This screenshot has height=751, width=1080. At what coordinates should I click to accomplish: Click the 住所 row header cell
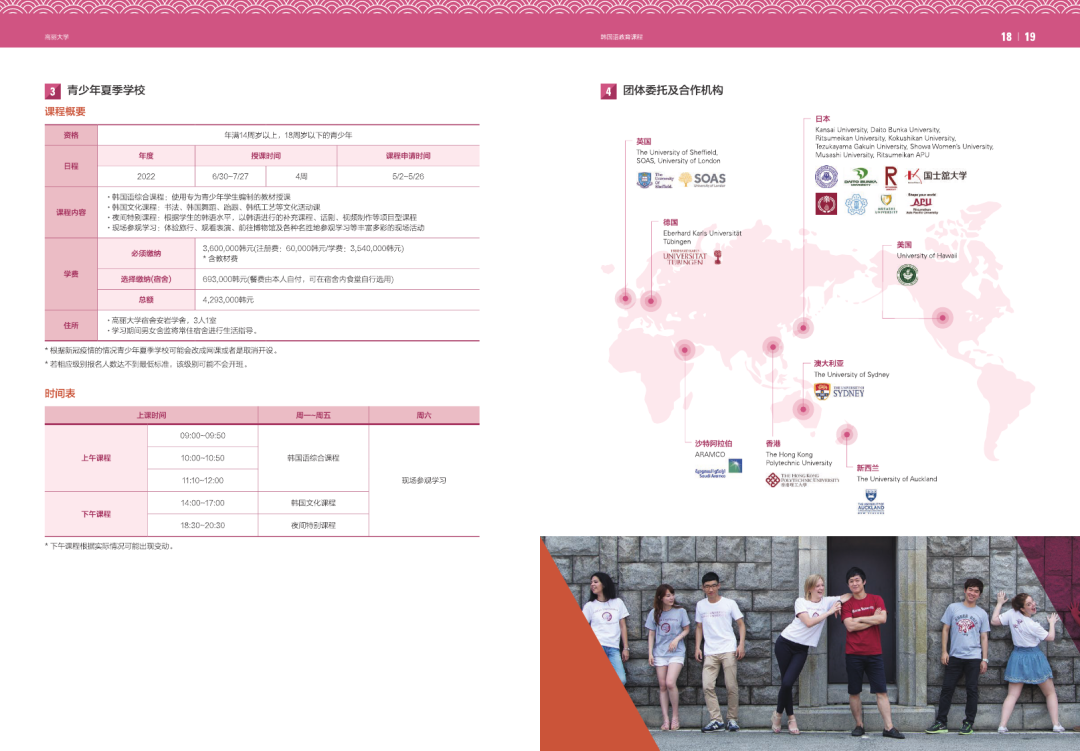[x=71, y=325]
